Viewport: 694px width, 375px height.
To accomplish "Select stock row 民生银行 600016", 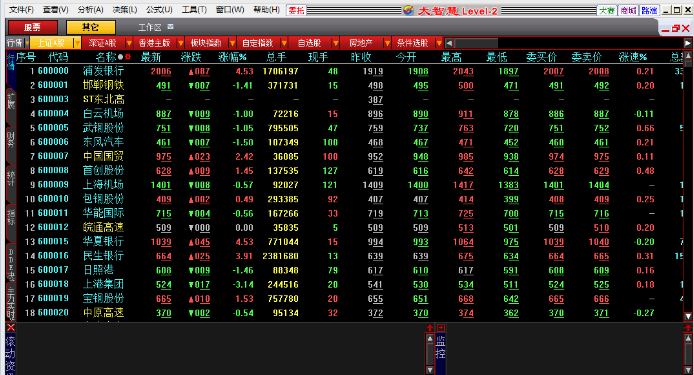I will click(350, 256).
